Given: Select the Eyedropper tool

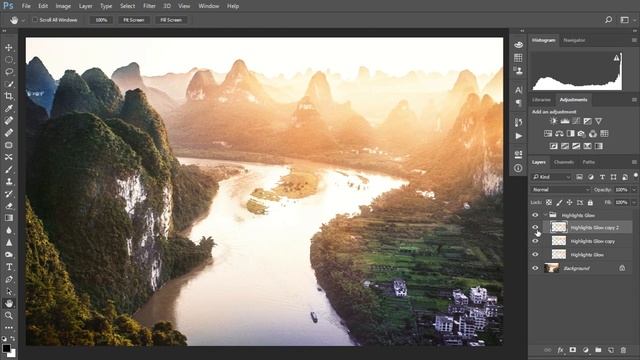Looking at the screenshot, I should click(x=9, y=109).
